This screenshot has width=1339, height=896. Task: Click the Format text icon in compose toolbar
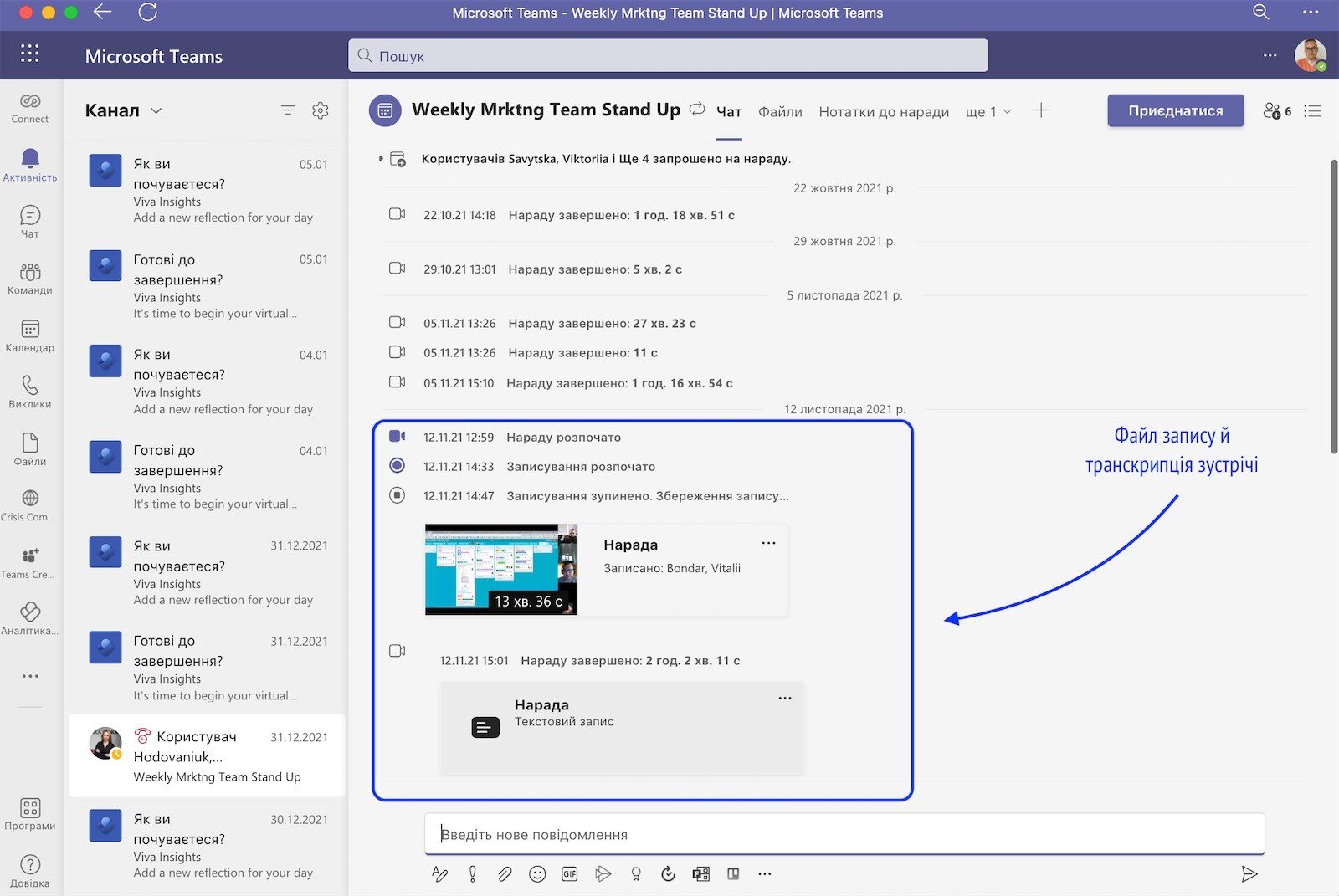(440, 874)
